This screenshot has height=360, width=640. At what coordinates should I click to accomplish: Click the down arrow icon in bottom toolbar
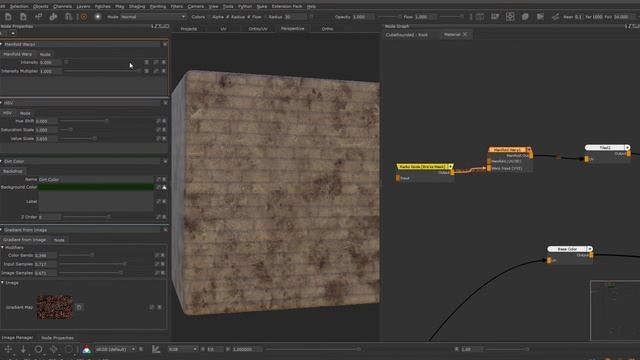click(23, 349)
